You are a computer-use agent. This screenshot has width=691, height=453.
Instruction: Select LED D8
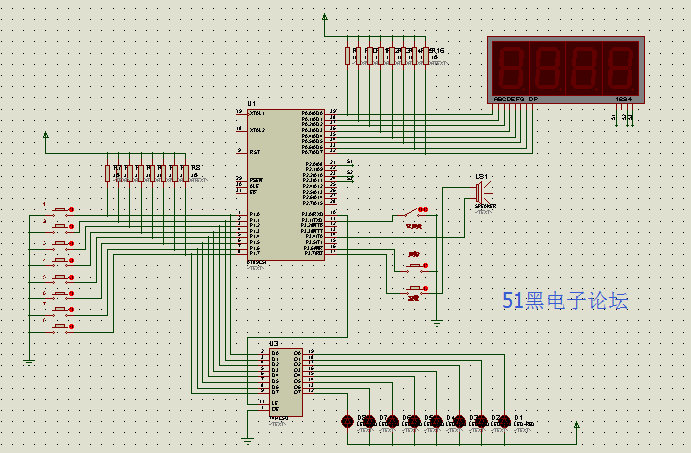347,421
